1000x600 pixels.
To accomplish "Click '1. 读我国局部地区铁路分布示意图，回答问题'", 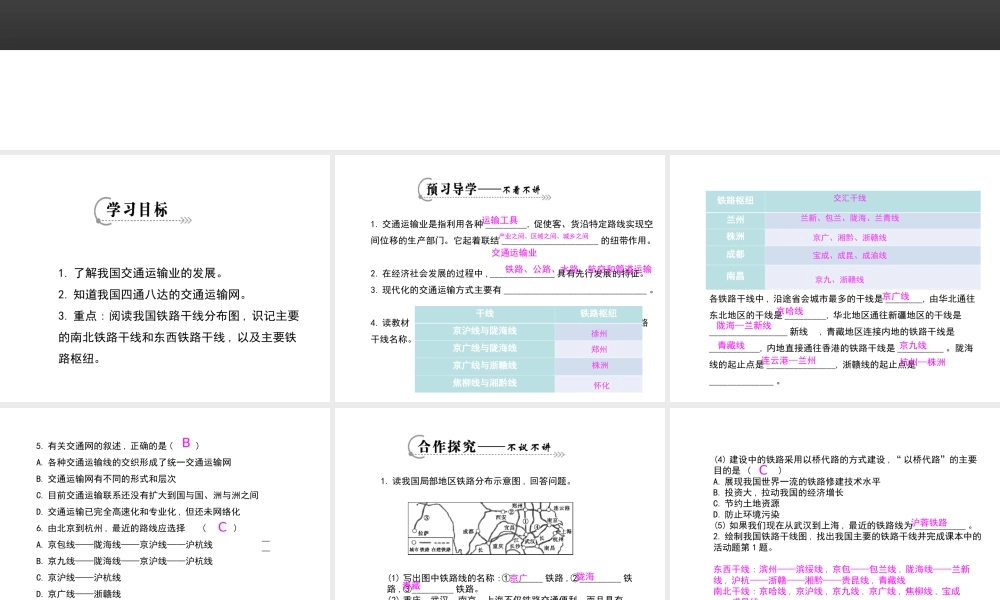I will (477, 481).
